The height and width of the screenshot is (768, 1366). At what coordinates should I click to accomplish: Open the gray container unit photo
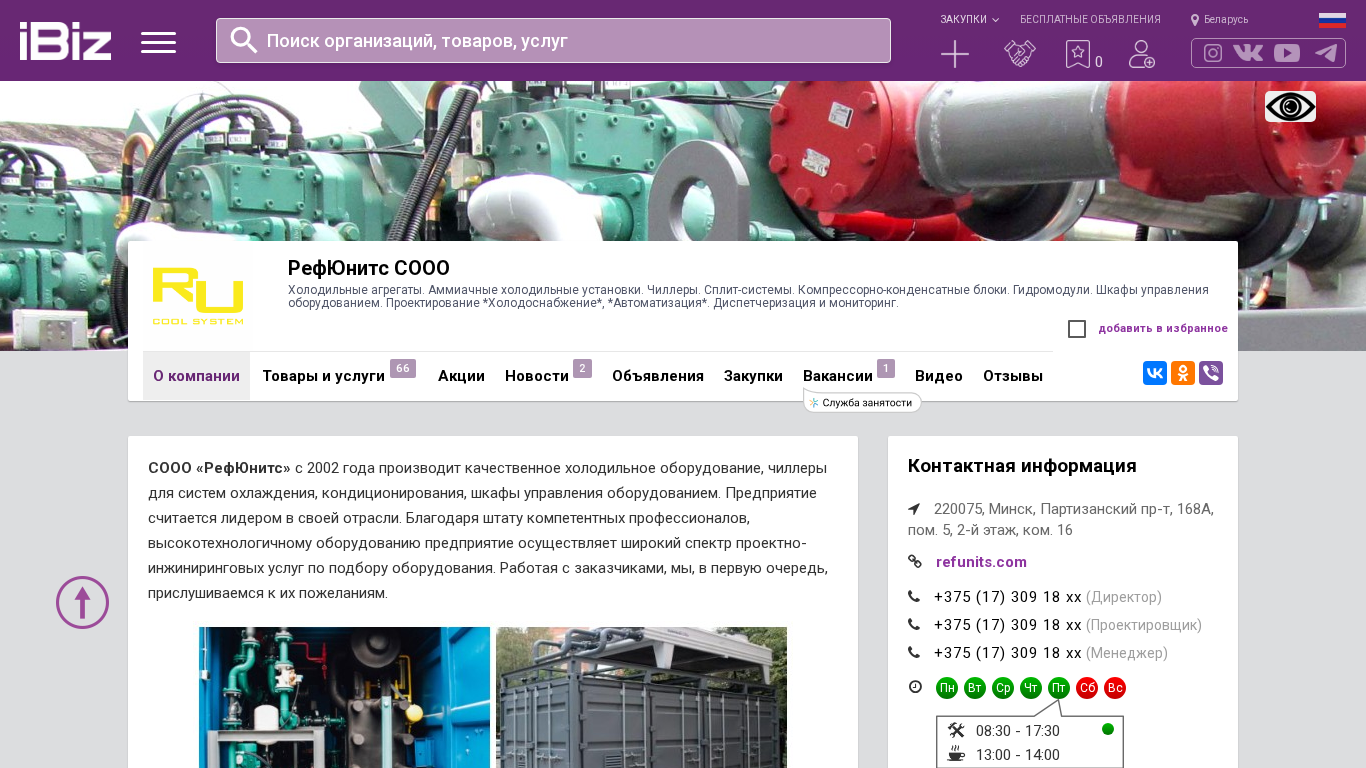[x=641, y=697]
